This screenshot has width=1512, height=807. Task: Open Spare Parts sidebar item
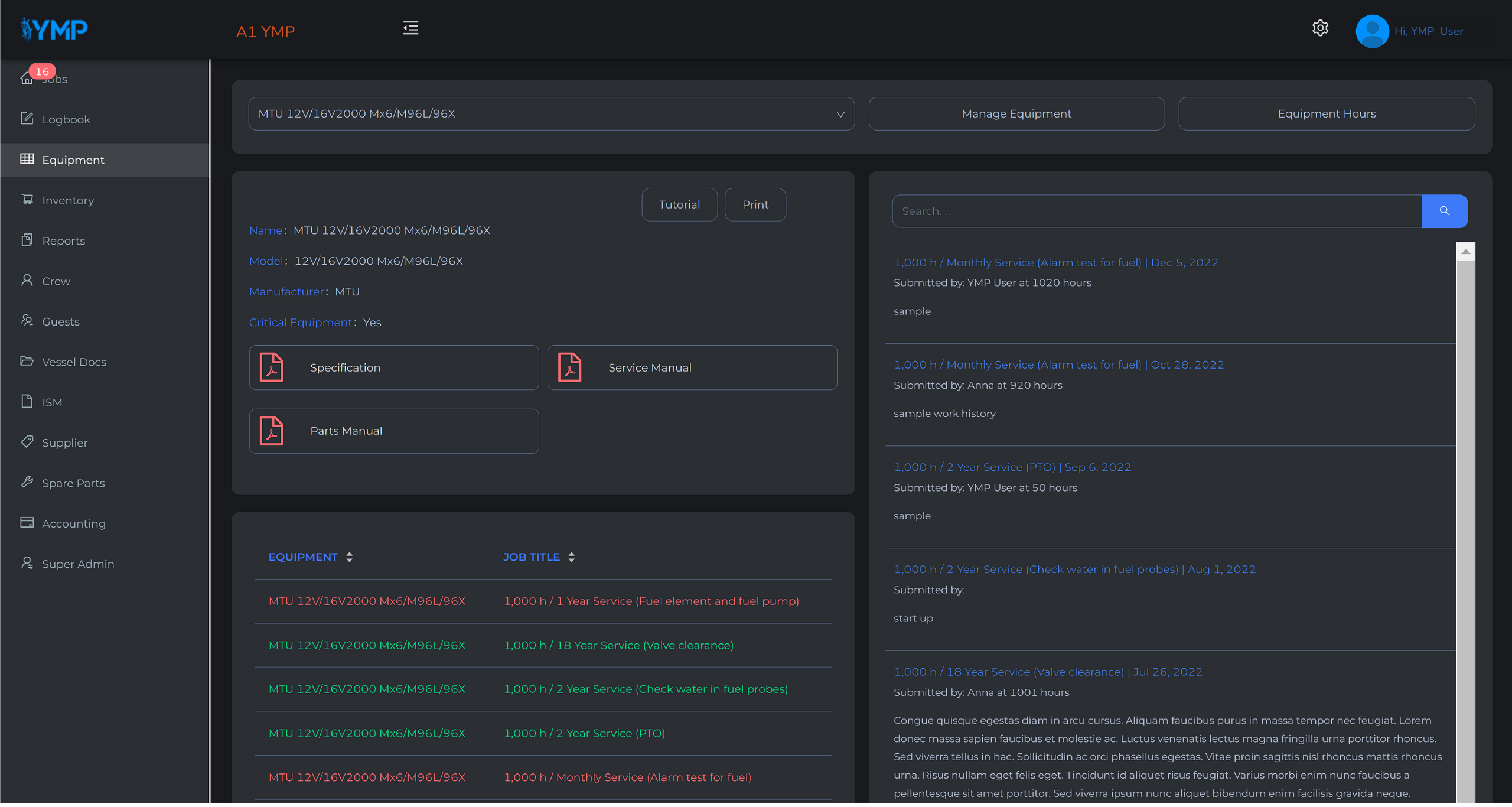(x=73, y=483)
